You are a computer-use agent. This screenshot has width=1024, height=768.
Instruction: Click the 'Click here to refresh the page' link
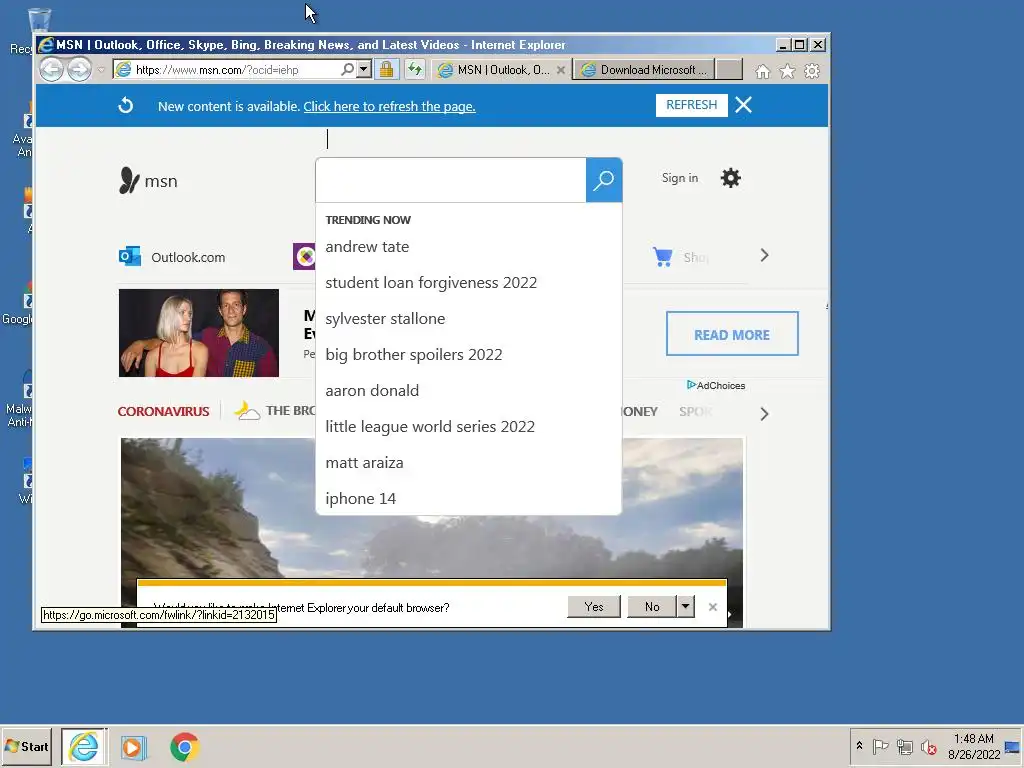(x=389, y=106)
